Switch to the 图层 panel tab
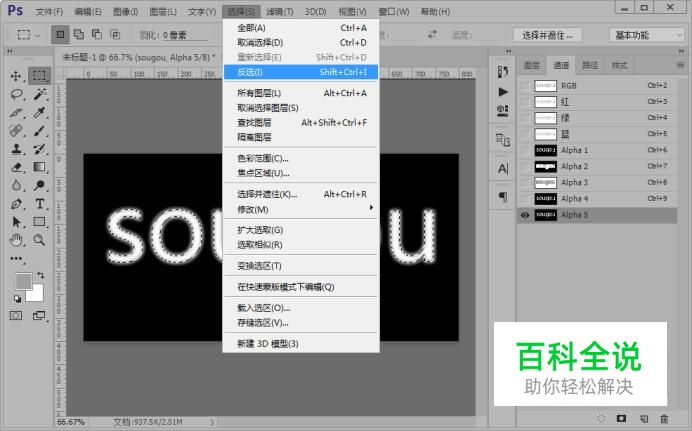 [531, 65]
